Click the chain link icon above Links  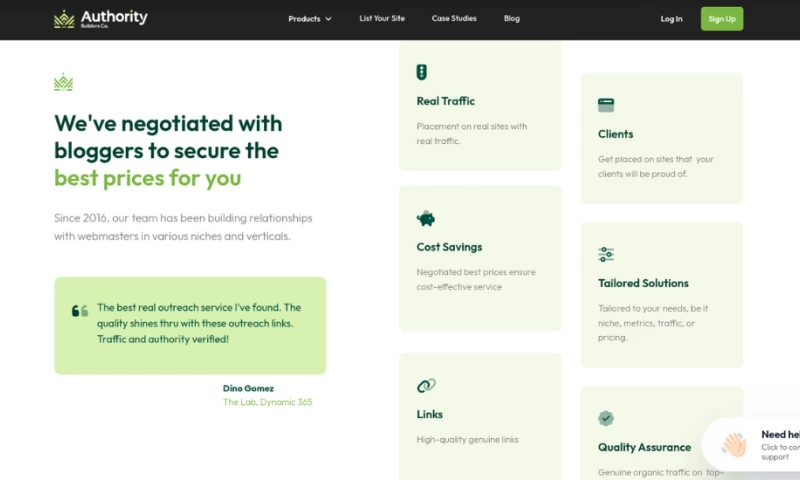pos(426,385)
